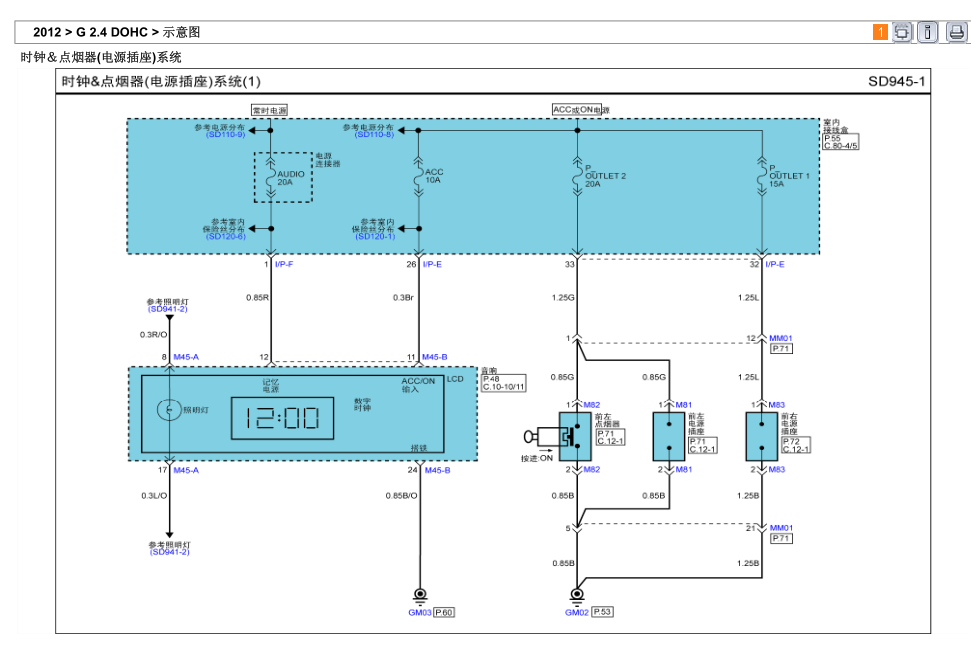Viewport: 971px width, 651px height.
Task: Open the M45-A connector at pin 8
Action: click(186, 357)
